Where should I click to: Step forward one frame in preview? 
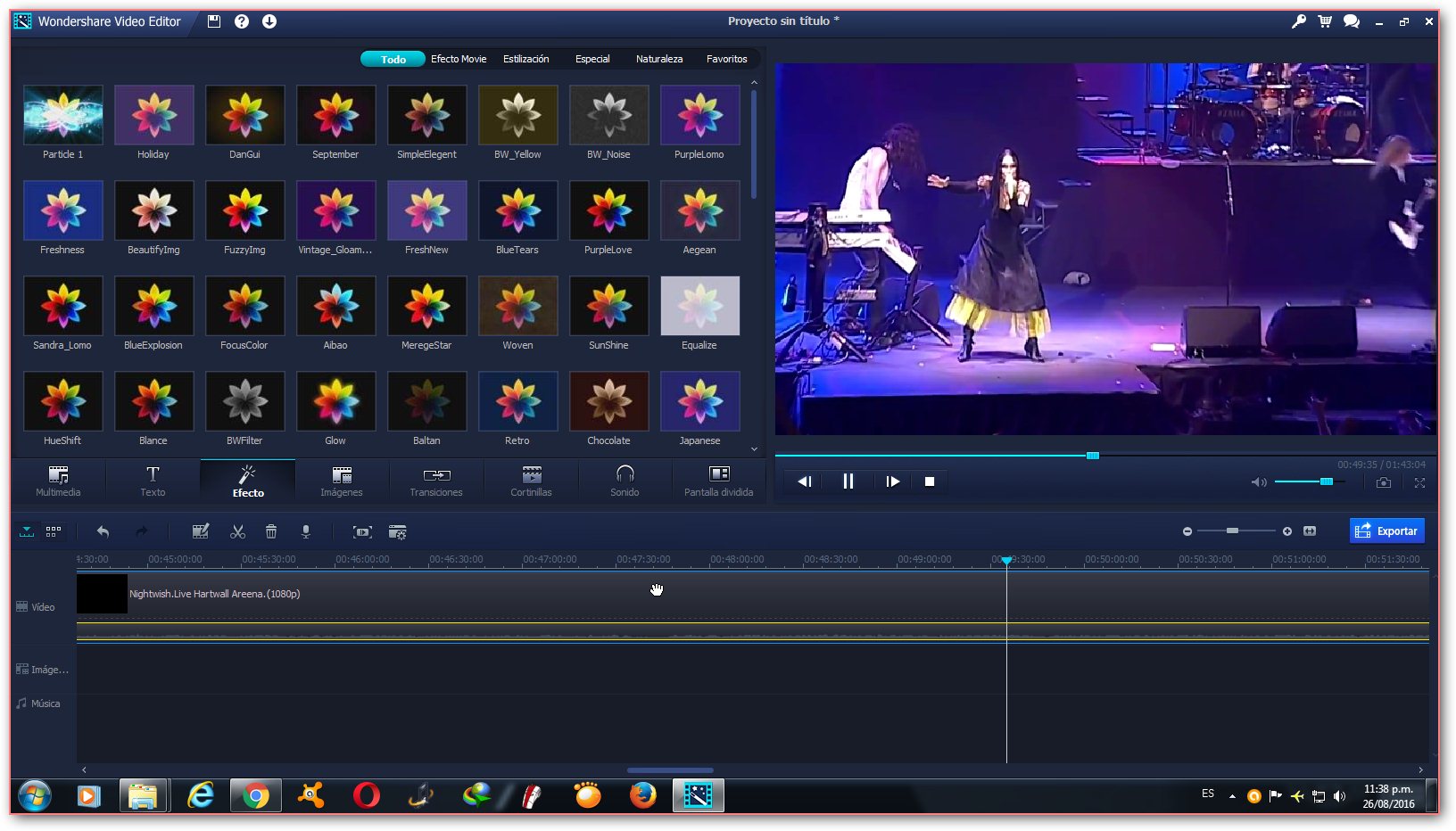click(x=892, y=481)
